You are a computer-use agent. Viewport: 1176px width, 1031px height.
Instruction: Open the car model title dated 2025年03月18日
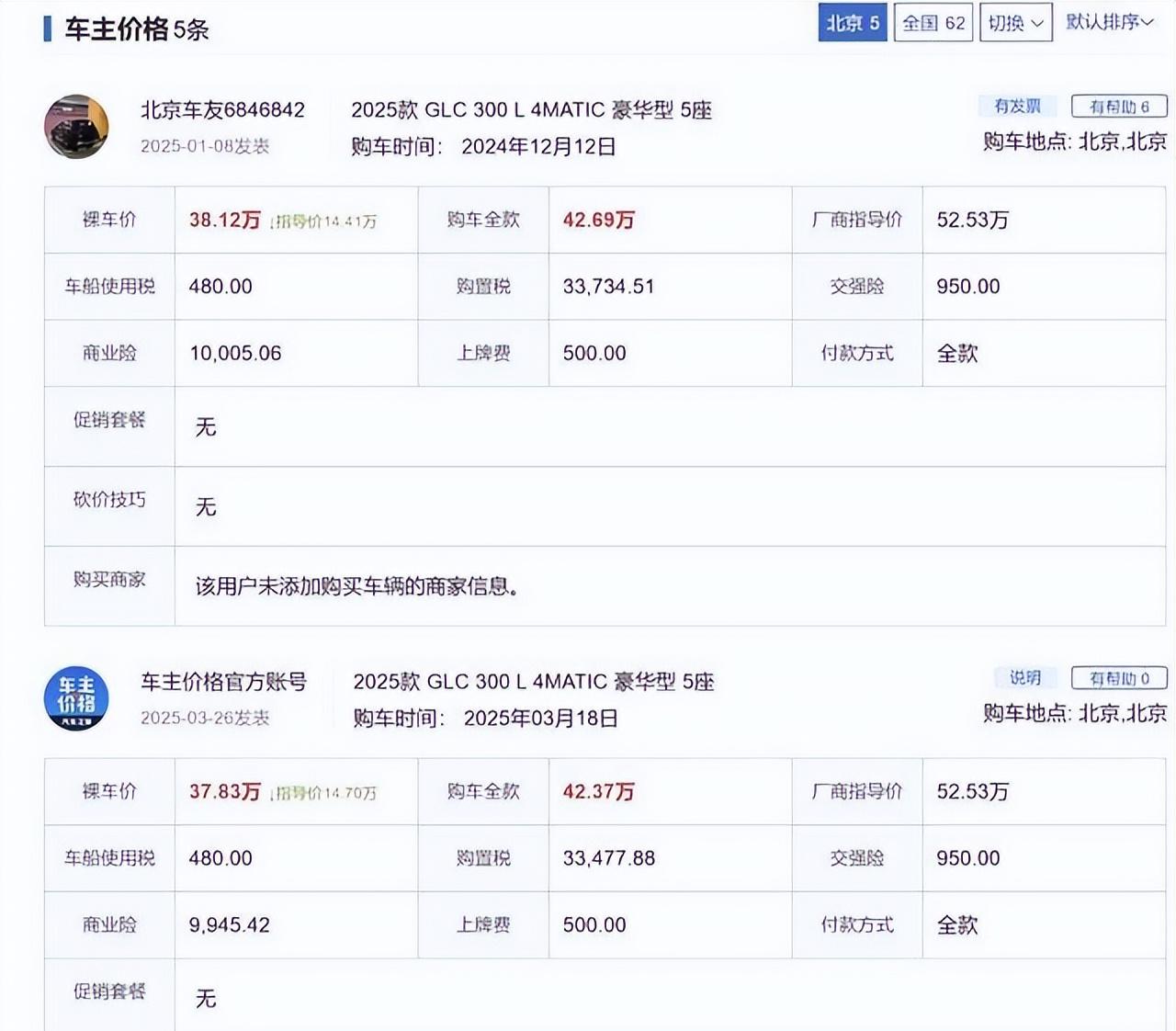(x=534, y=682)
